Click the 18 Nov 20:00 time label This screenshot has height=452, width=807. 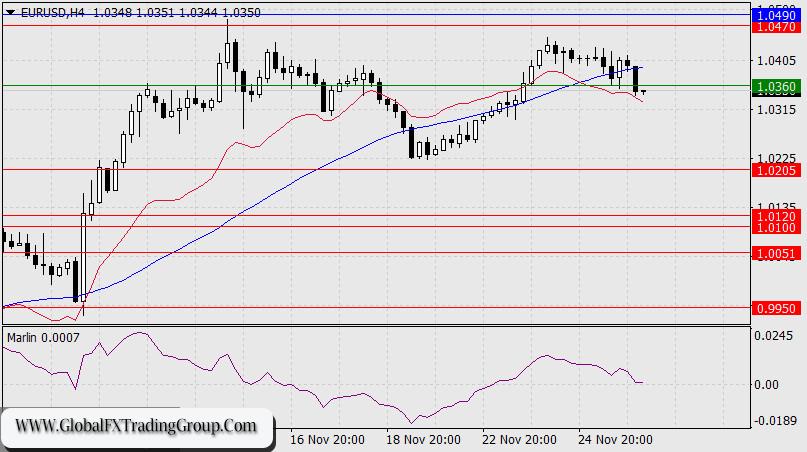pyautogui.click(x=423, y=440)
